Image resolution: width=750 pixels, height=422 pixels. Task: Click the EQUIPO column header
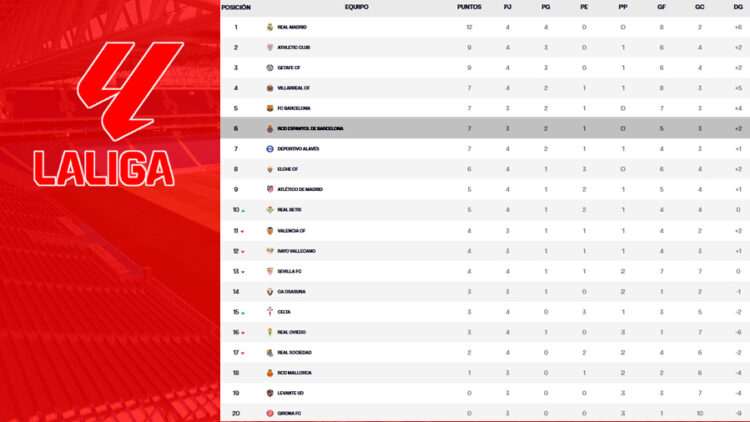pyautogui.click(x=356, y=7)
